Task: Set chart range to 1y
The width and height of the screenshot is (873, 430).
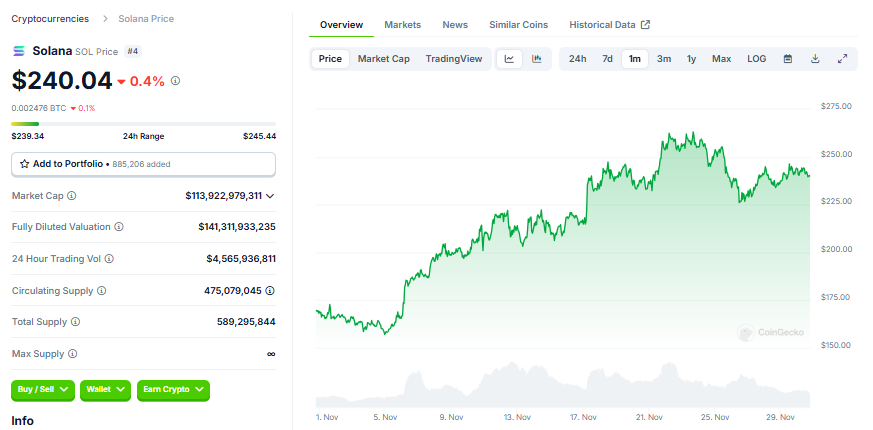Action: [x=691, y=58]
